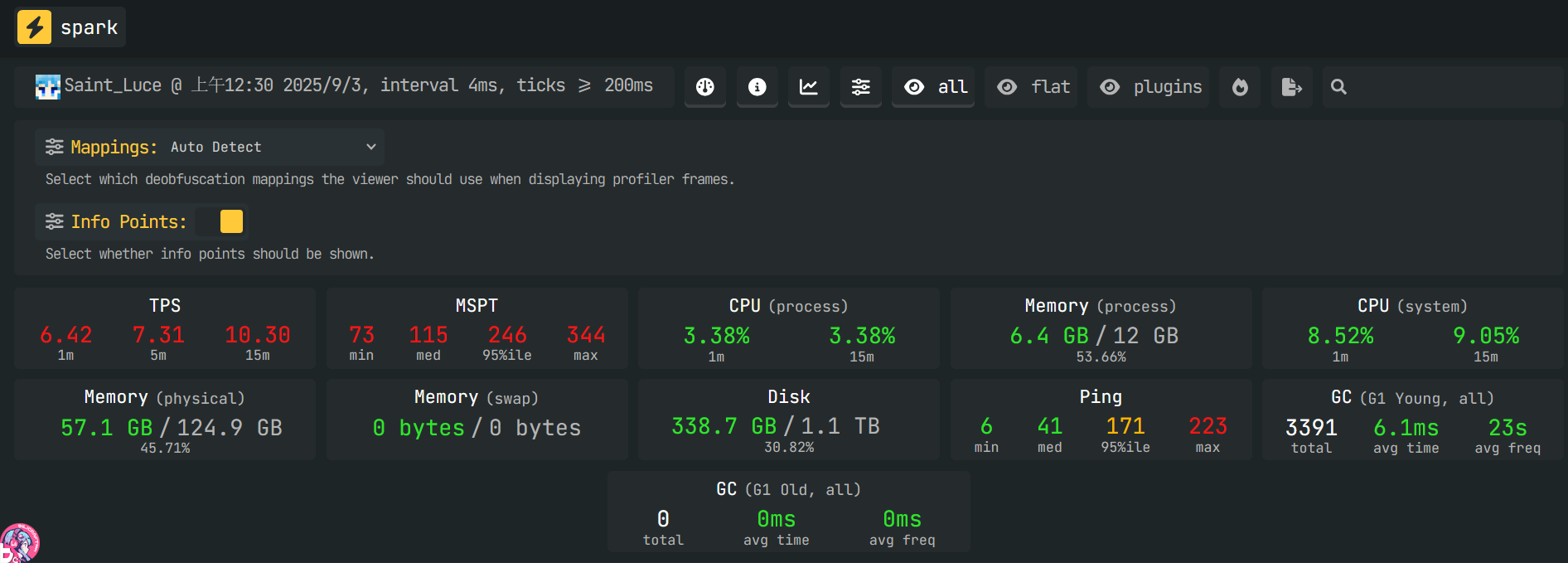Switch to the 'all' view
1568x563 pixels.
pos(935,87)
